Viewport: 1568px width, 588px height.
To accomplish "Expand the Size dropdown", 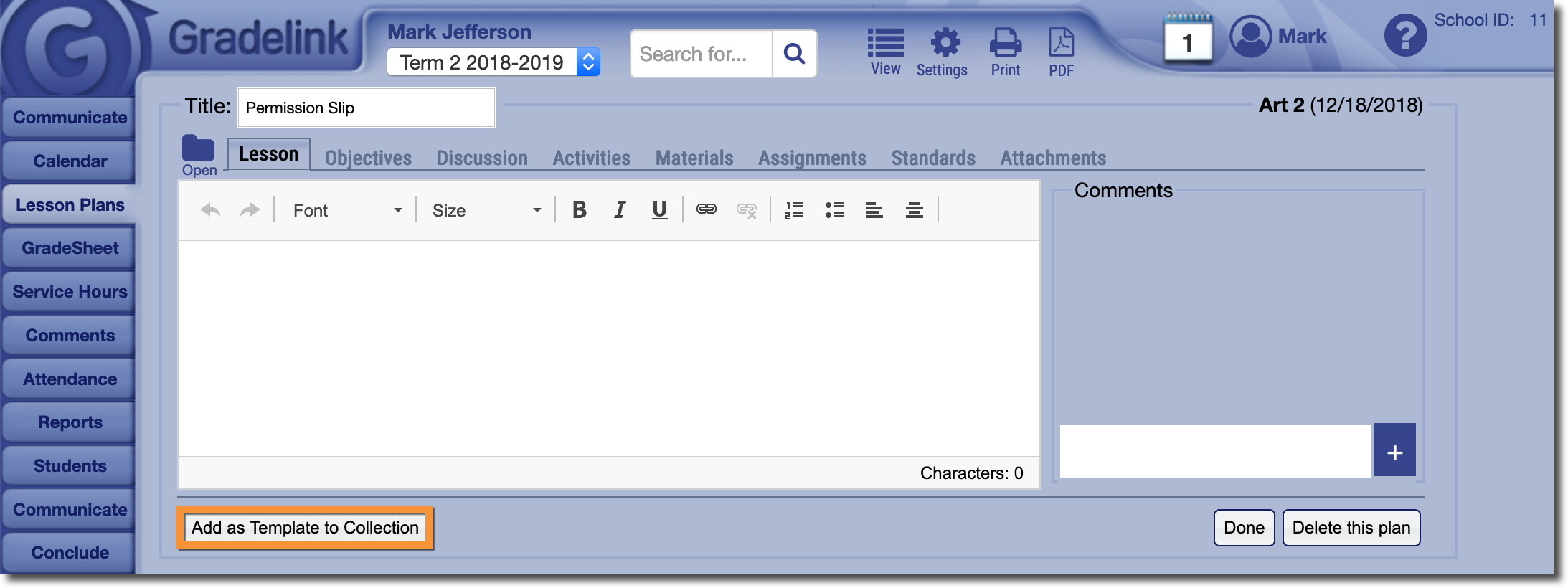I will click(486, 210).
